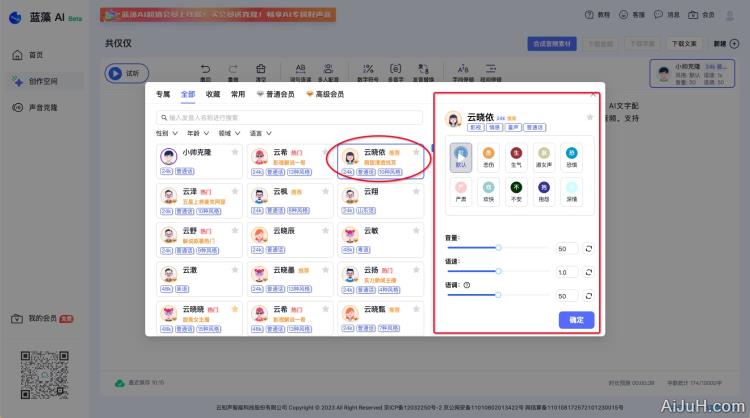Expand the 语言 filter dropdown
750x418 pixels.
(259, 132)
